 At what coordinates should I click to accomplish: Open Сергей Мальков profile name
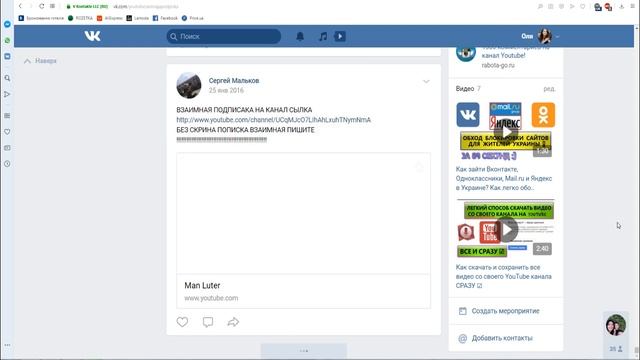234,80
